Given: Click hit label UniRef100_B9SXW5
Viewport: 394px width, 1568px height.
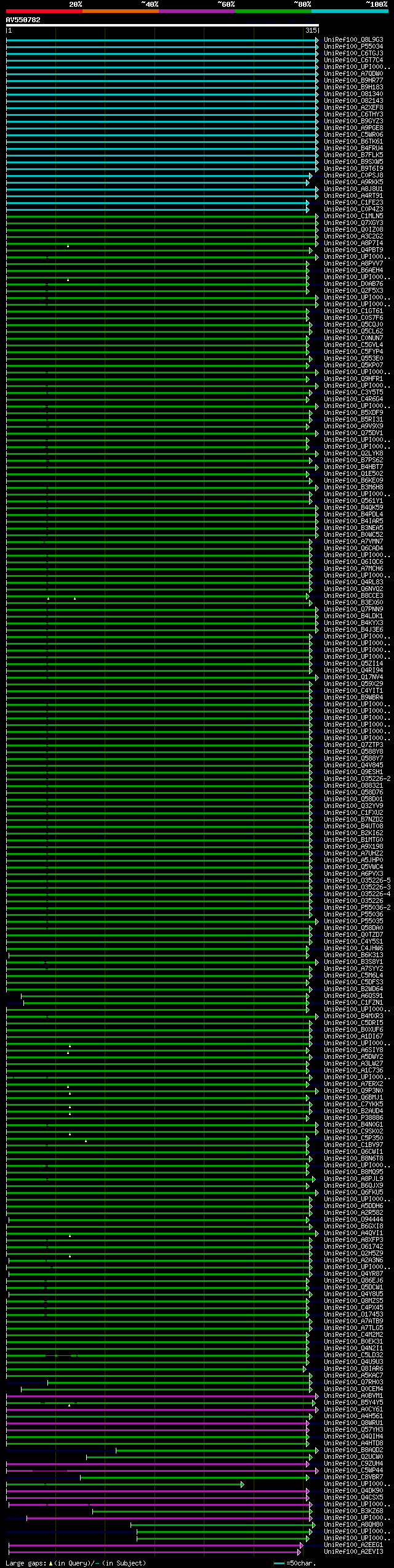Looking at the screenshot, I should [x=353, y=162].
